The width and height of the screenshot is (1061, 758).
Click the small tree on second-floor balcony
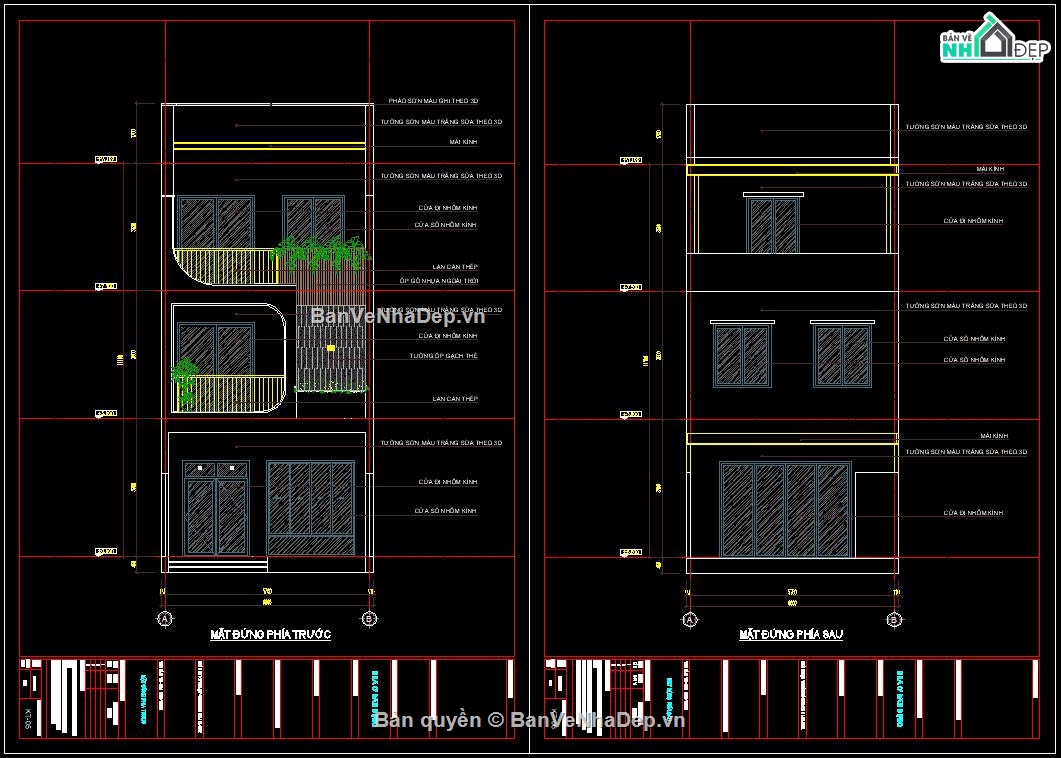click(x=184, y=383)
